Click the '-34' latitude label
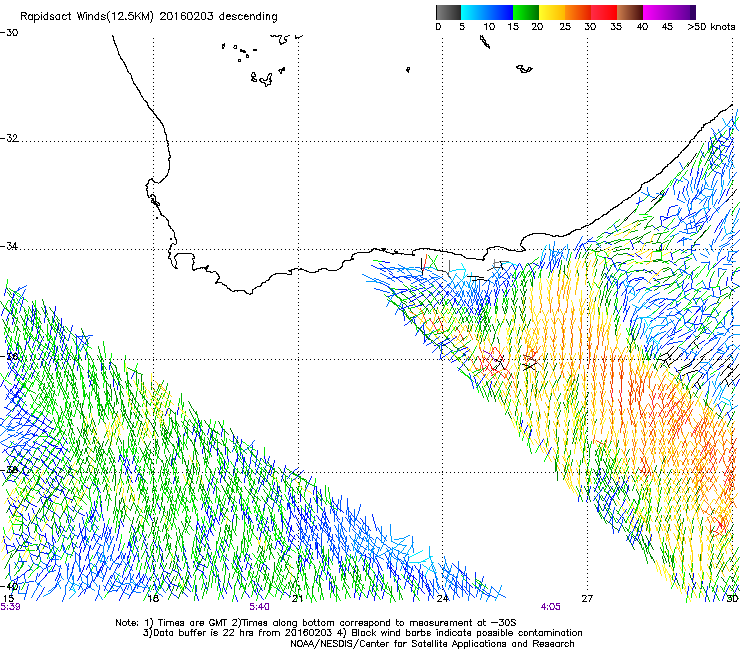 [x=9, y=246]
